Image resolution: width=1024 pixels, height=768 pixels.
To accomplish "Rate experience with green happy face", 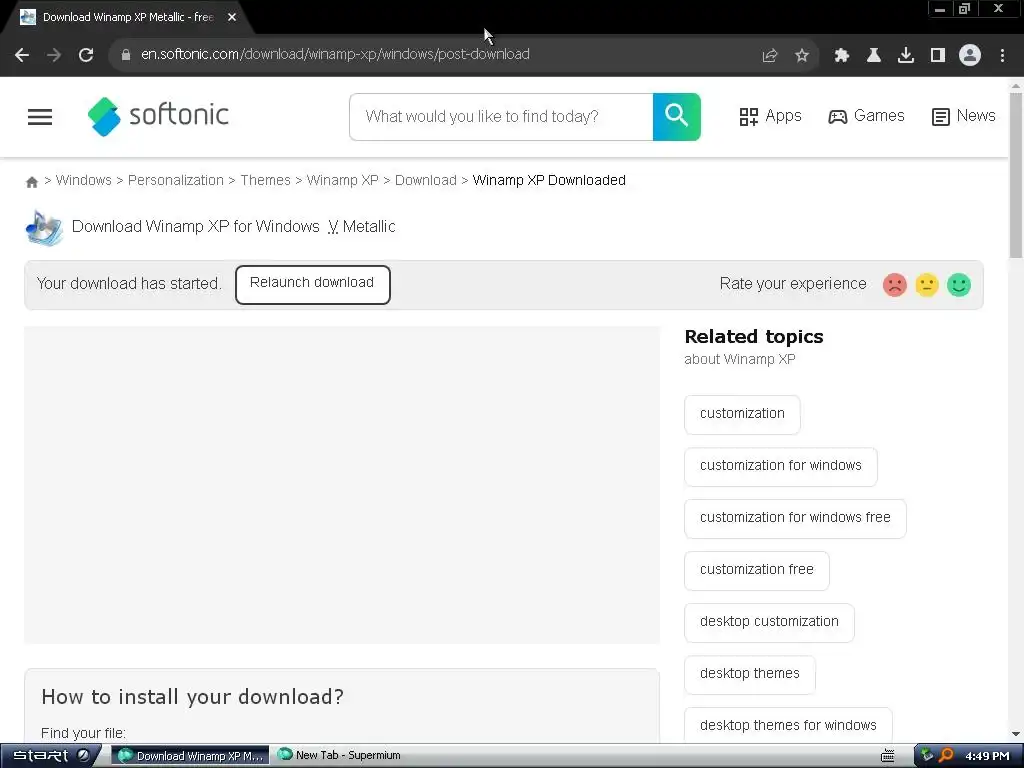I will pyautogui.click(x=959, y=285).
